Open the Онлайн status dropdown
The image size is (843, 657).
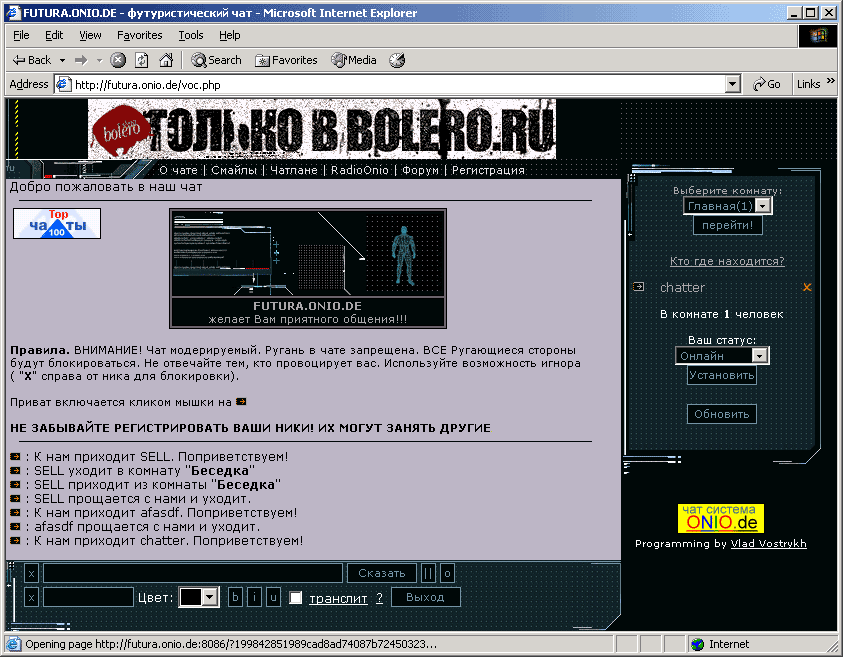point(759,355)
